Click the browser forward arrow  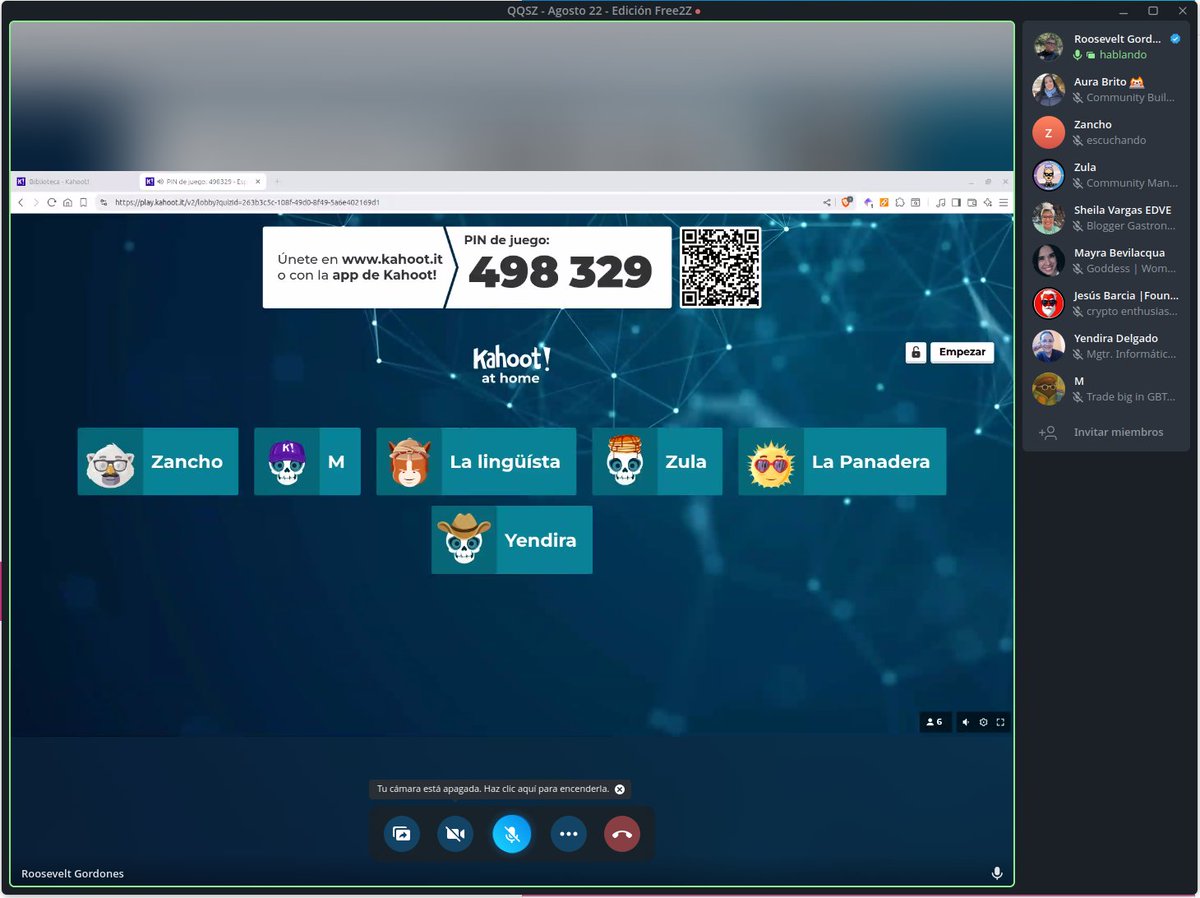[x=36, y=202]
